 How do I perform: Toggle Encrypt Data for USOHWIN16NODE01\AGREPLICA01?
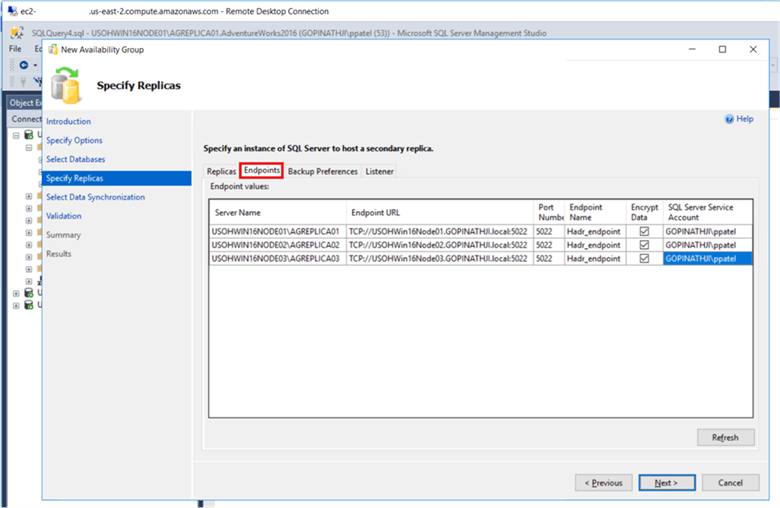(644, 231)
